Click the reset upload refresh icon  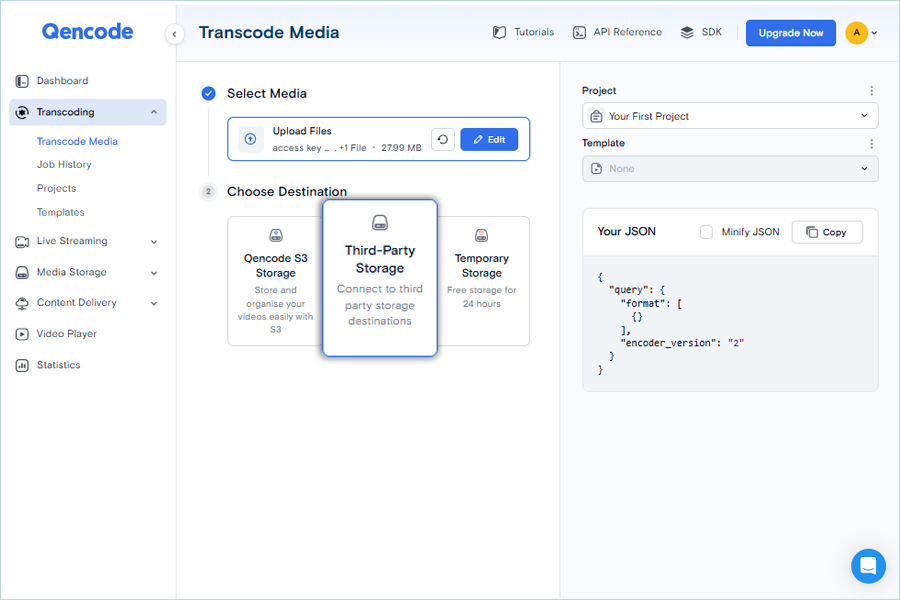pos(443,139)
